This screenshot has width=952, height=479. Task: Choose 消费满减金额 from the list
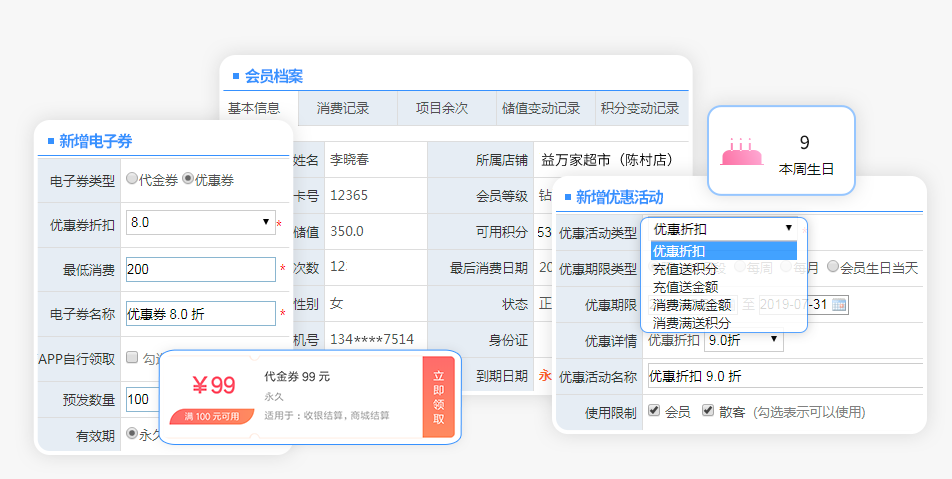692,305
